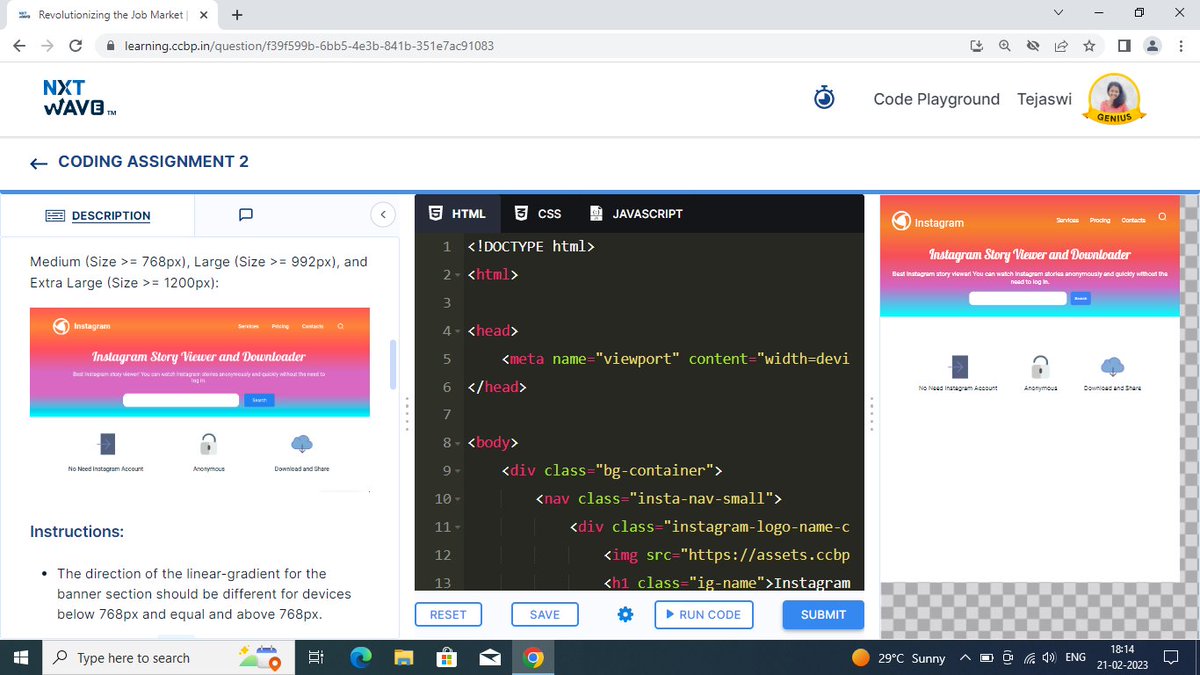Image resolution: width=1200 pixels, height=675 pixels.
Task: Open the weather 29°C Sunny widget
Action: (x=899, y=658)
